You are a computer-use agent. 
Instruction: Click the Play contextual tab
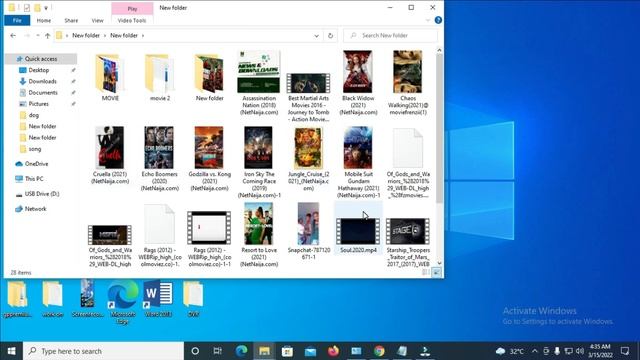tap(132, 9)
